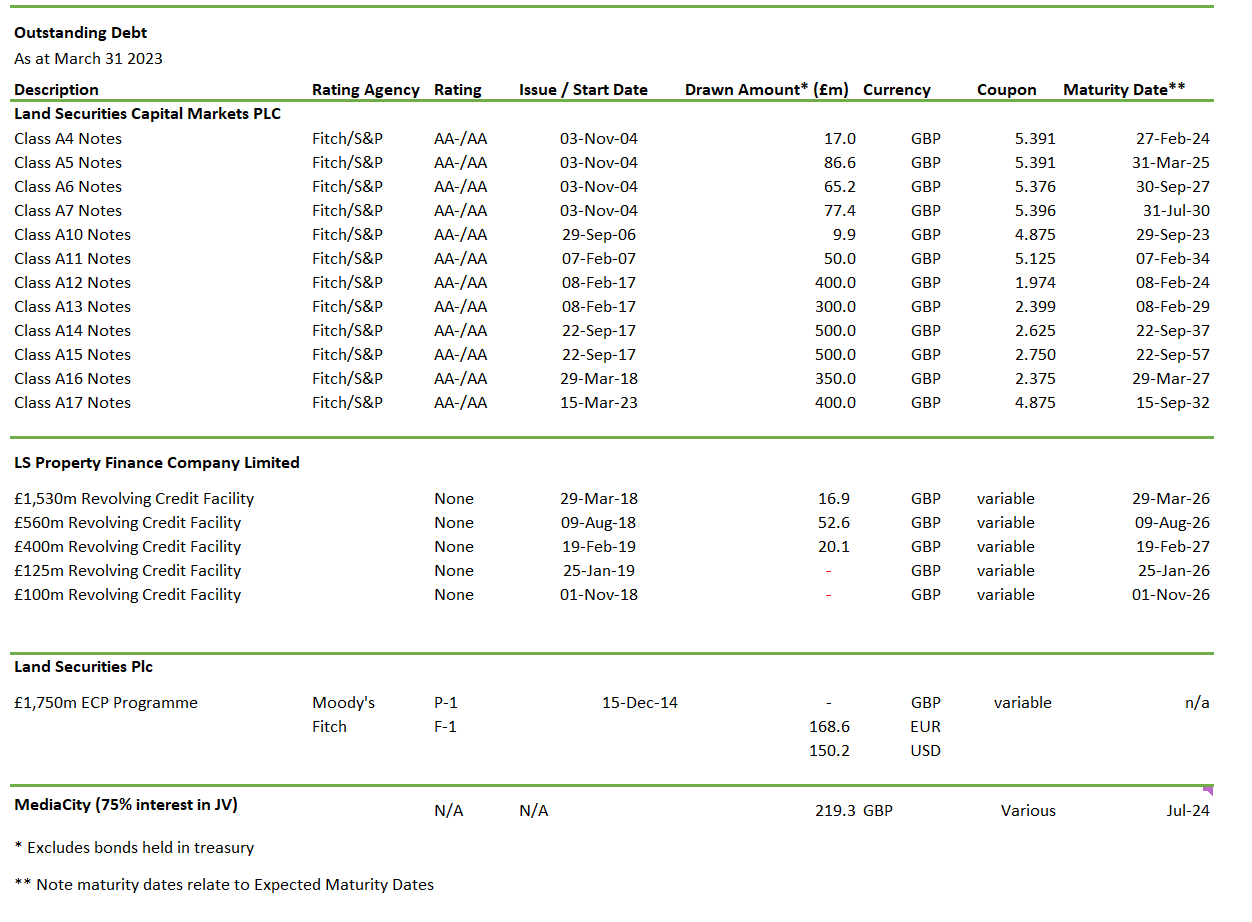
Task: Click the Description column header
Action: point(56,89)
